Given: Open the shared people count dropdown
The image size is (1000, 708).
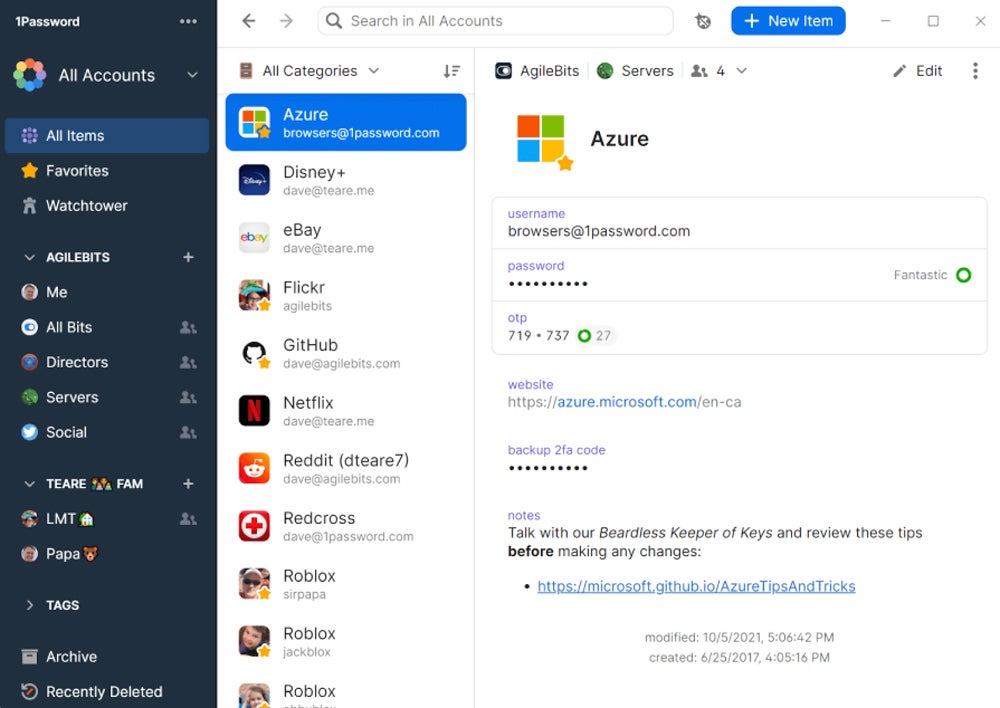Looking at the screenshot, I should pyautogui.click(x=720, y=71).
